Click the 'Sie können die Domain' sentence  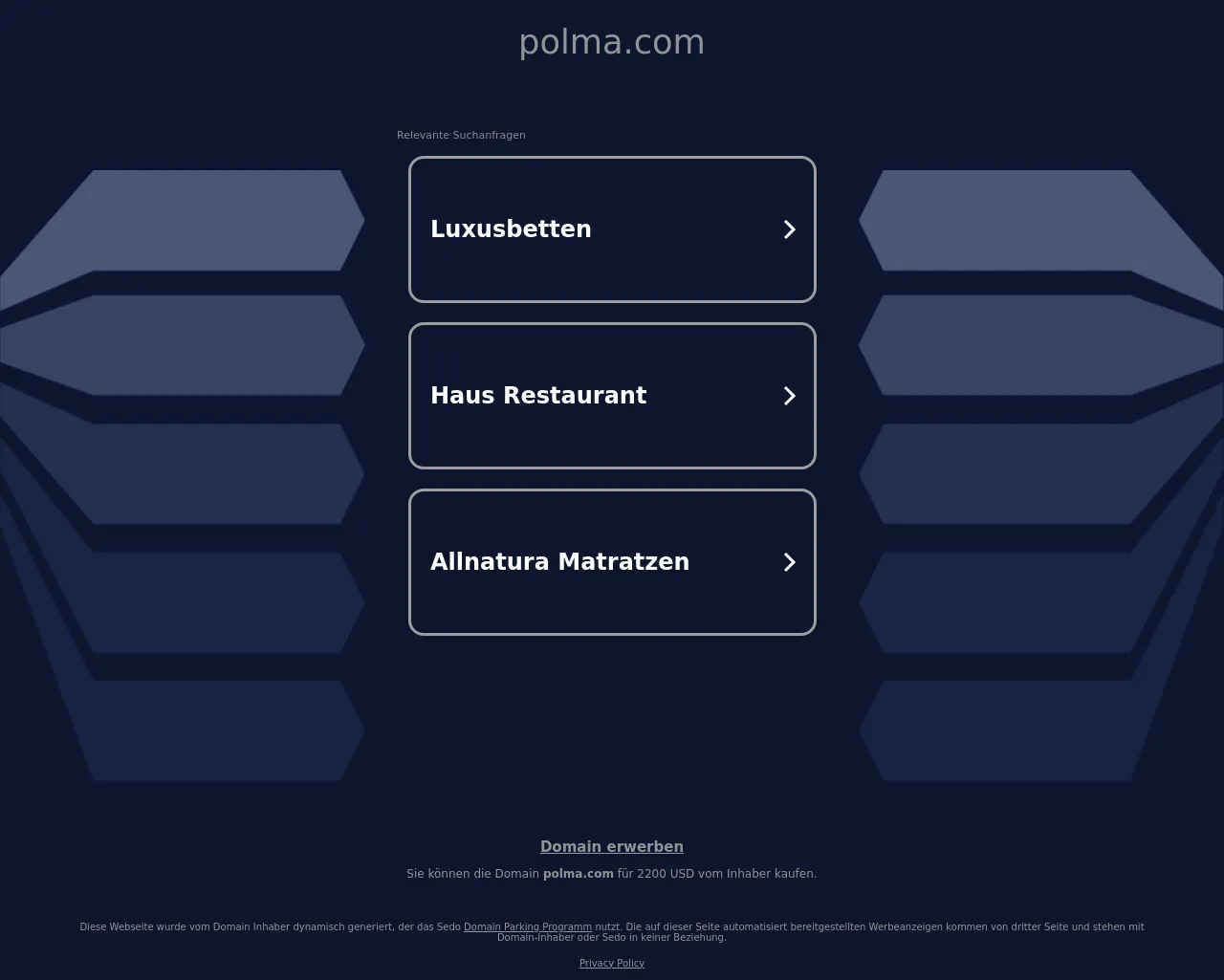(612, 874)
